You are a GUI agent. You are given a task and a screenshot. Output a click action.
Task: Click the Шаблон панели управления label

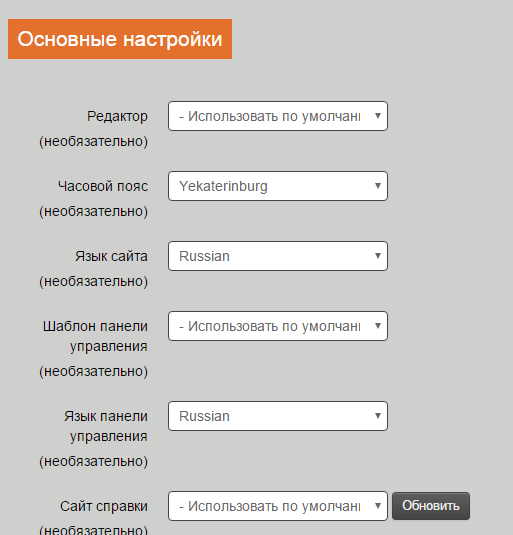(95, 336)
